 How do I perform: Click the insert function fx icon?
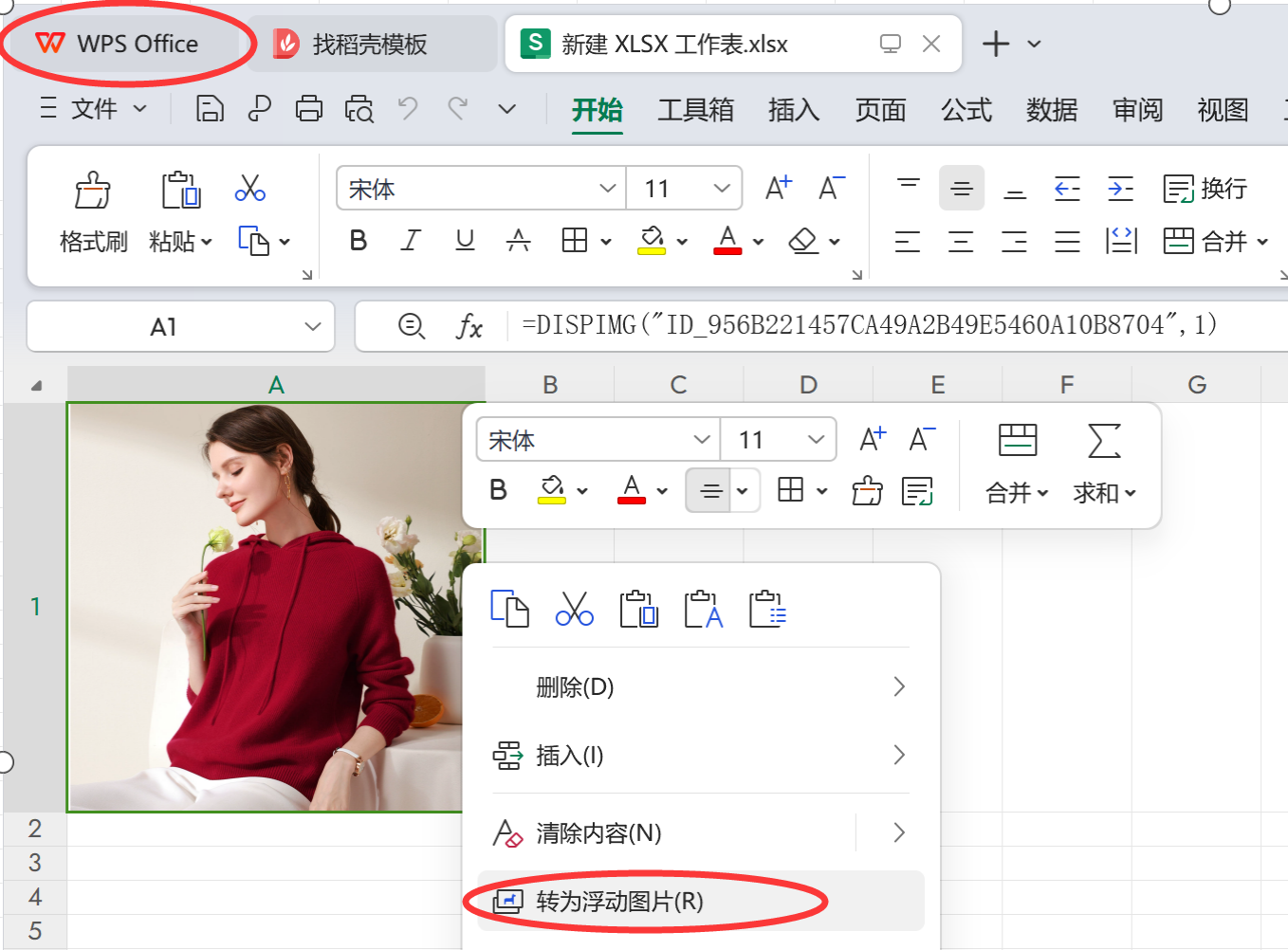tap(469, 327)
